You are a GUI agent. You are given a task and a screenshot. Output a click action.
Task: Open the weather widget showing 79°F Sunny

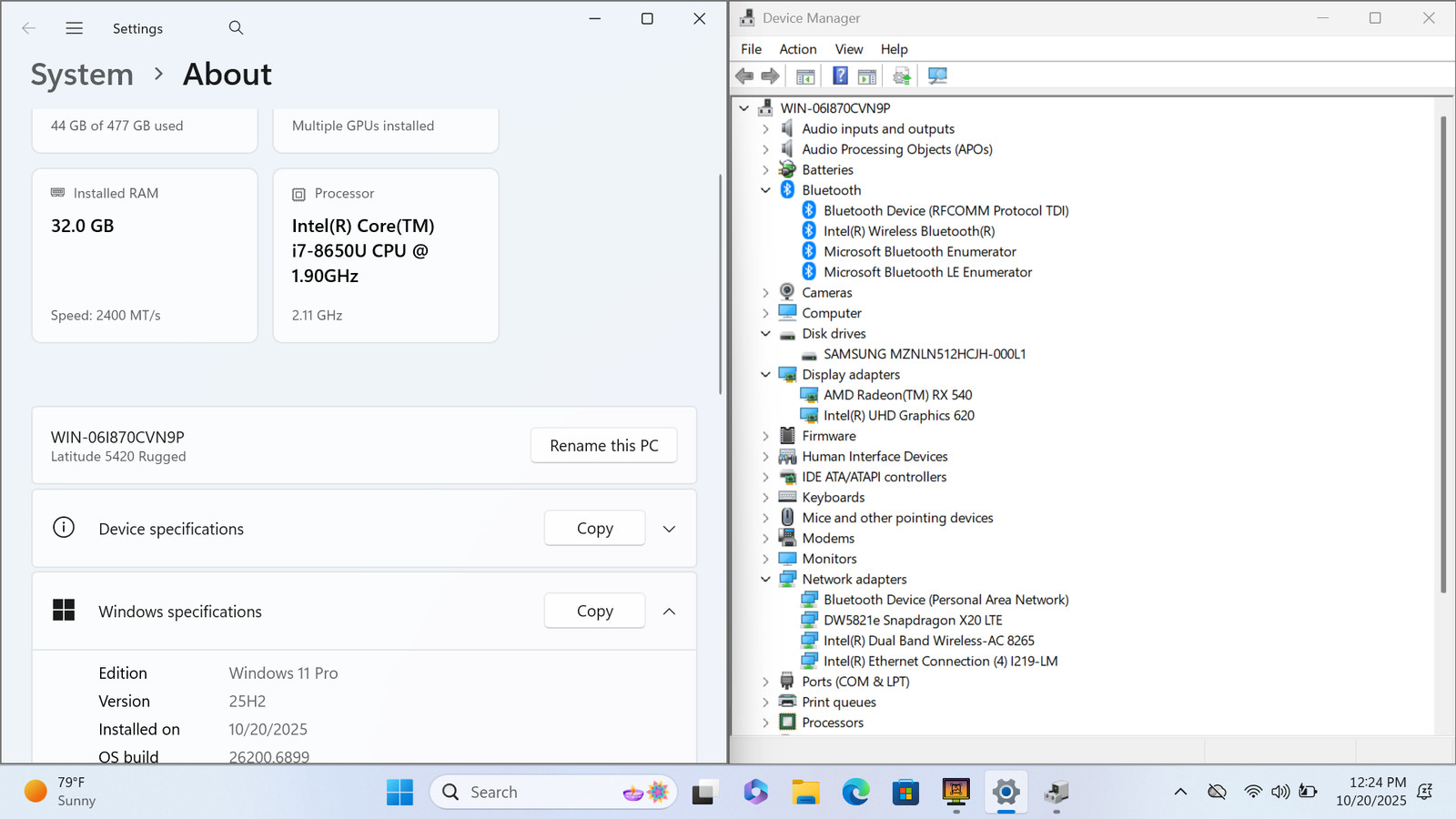click(x=60, y=792)
